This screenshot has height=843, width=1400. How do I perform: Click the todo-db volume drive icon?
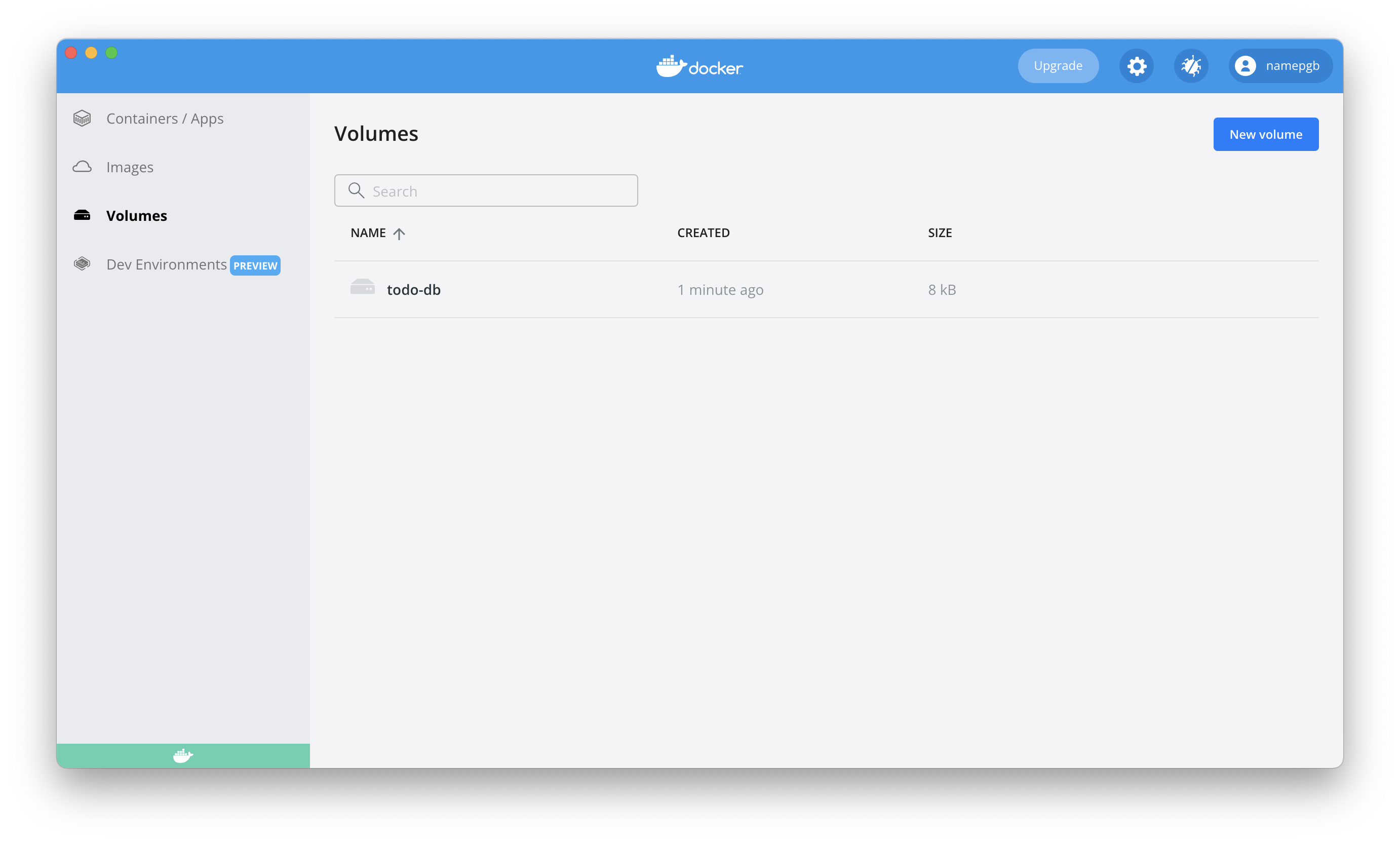point(362,287)
